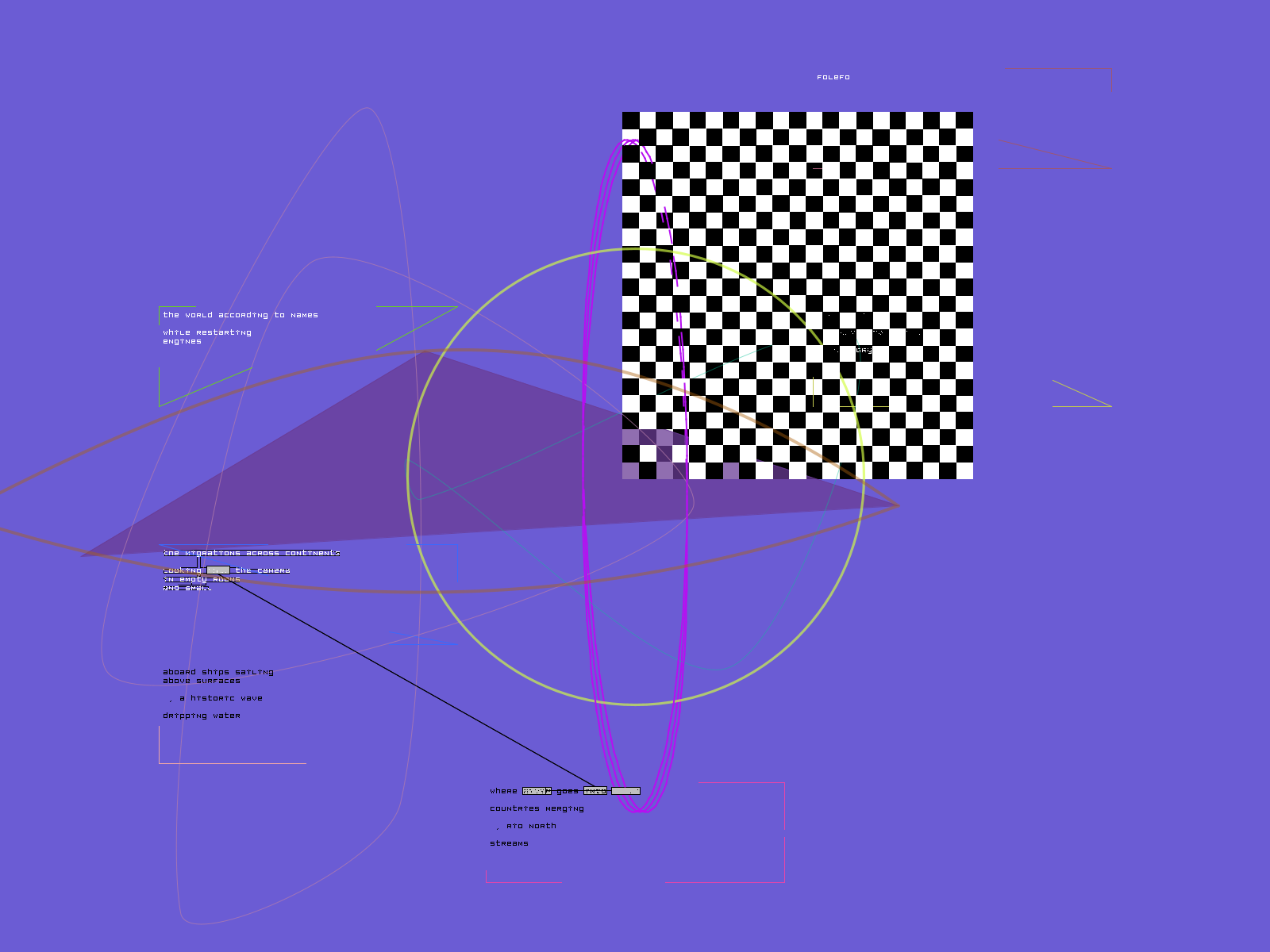The width and height of the screenshot is (1270, 952).
Task: Click 'aboard ships sailing' text
Action: 217,672
